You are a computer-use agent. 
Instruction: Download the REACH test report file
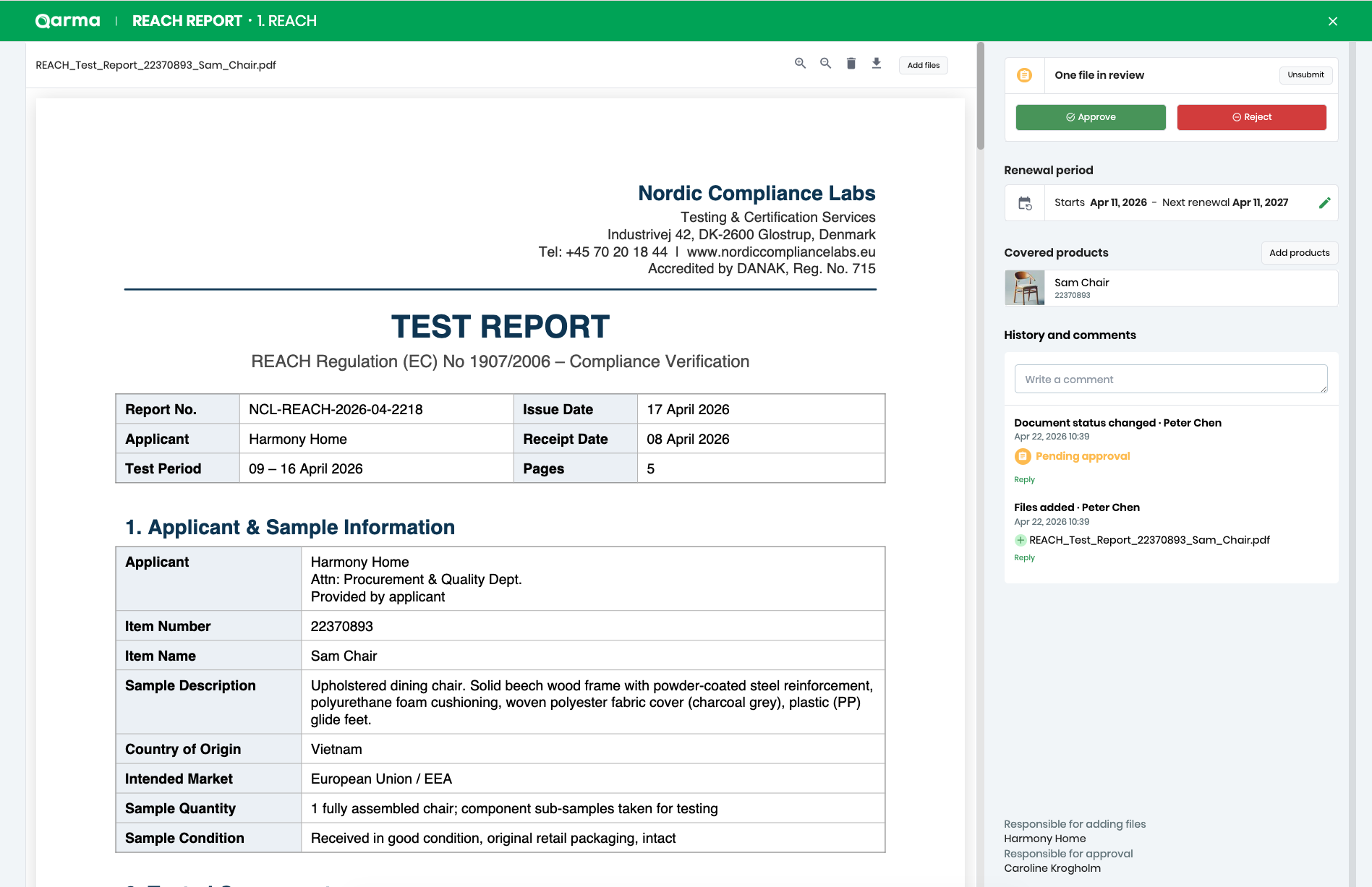(x=877, y=64)
